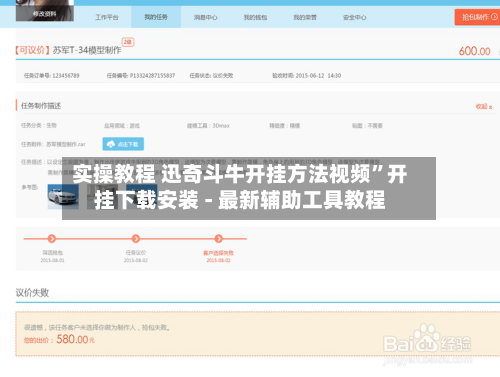The width and height of the screenshot is (500, 377).
Task: Click the 建模工具: 3Dmax field
Action: coord(208,126)
